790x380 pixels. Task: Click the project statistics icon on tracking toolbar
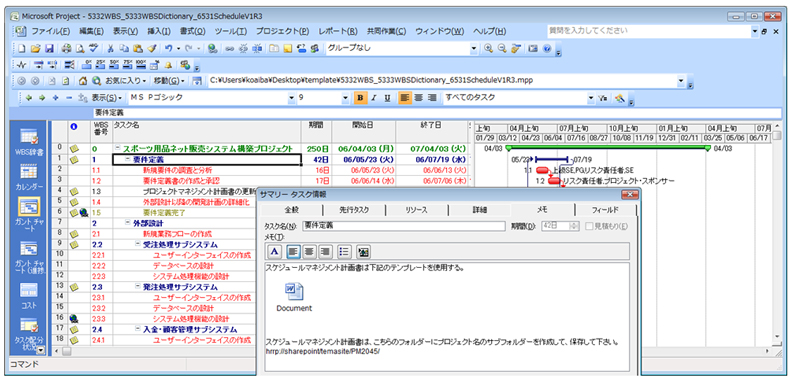tap(22, 65)
